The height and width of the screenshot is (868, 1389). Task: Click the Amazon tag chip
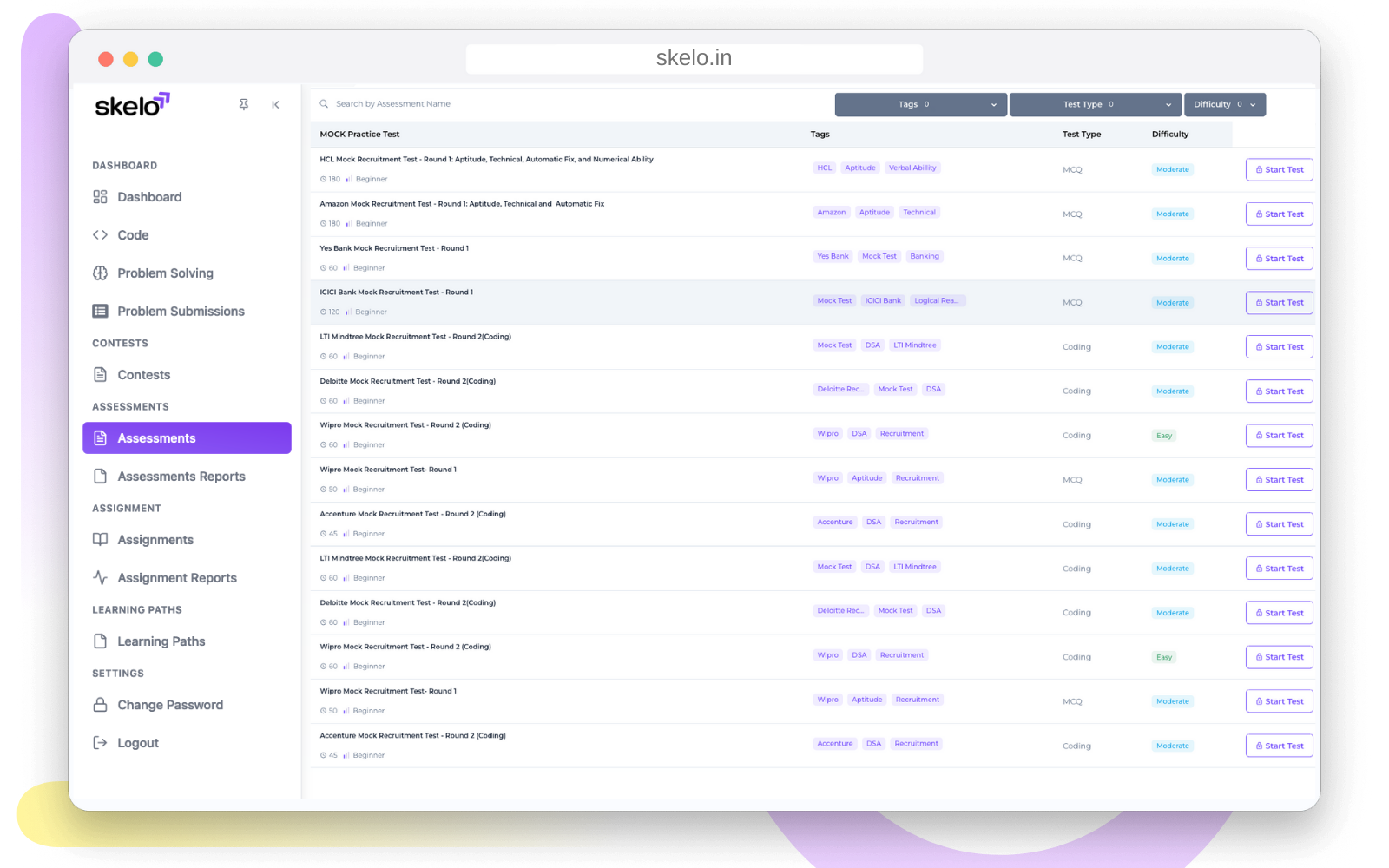(831, 213)
